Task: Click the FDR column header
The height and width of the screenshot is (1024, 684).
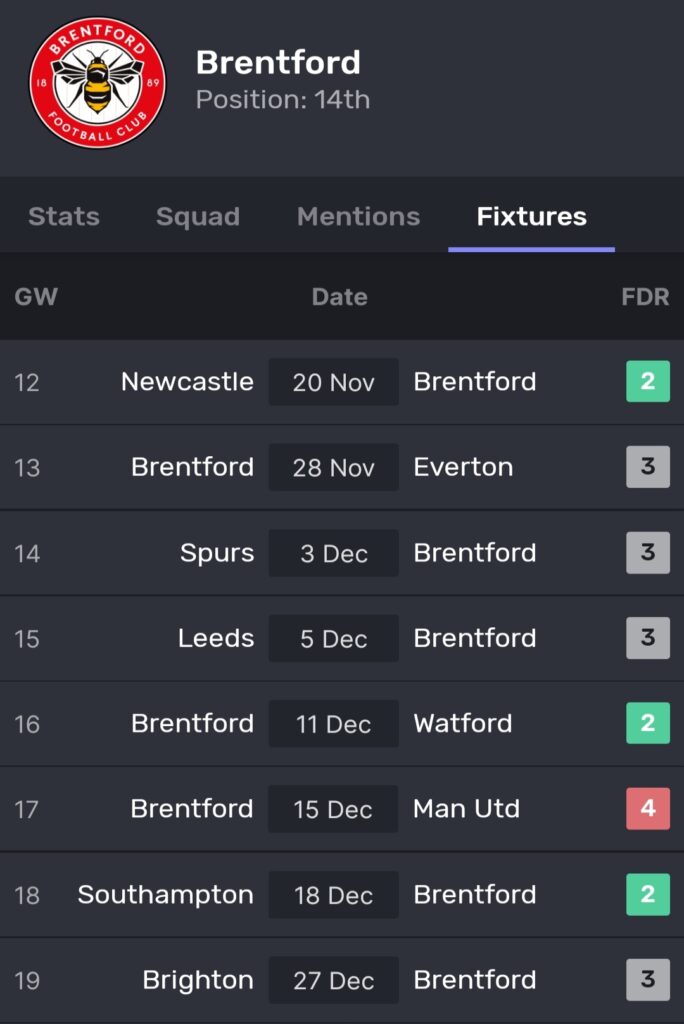Action: (x=645, y=297)
